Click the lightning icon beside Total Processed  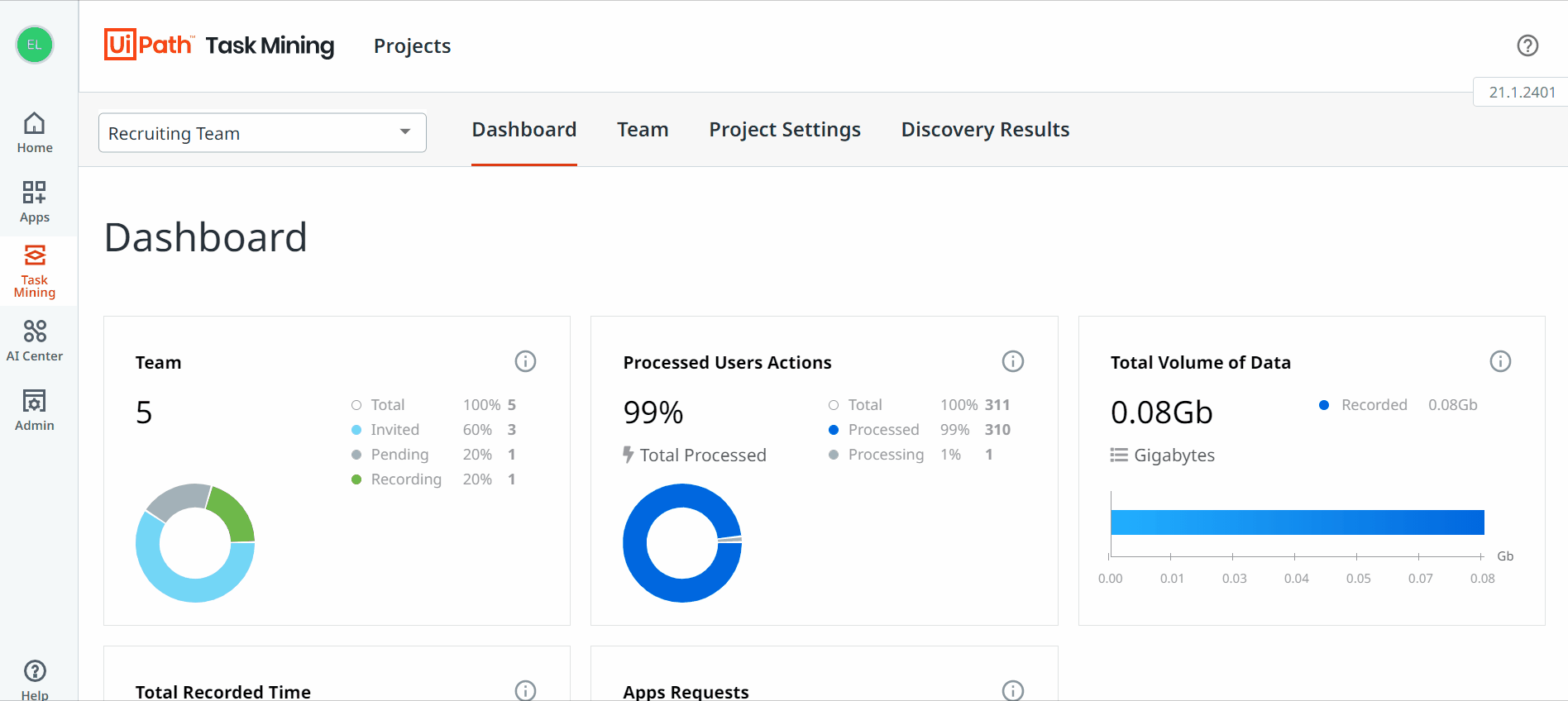point(629,455)
